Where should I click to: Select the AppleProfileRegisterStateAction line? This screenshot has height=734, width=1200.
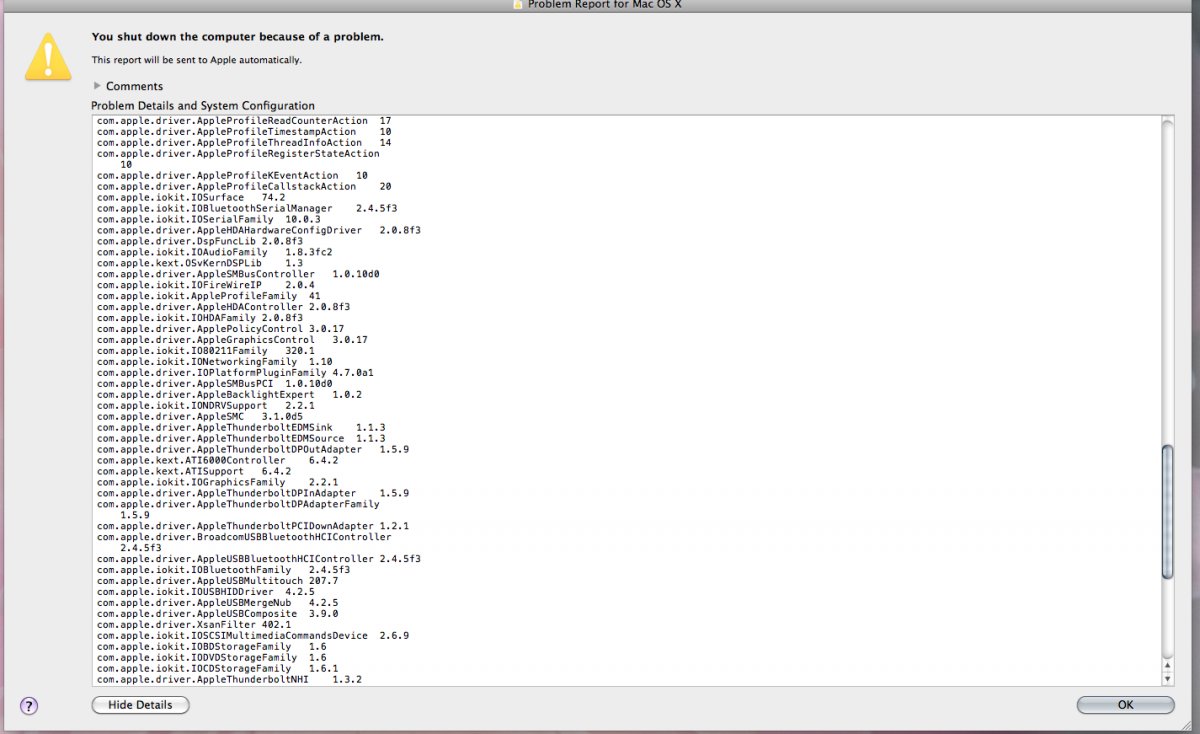238,154
